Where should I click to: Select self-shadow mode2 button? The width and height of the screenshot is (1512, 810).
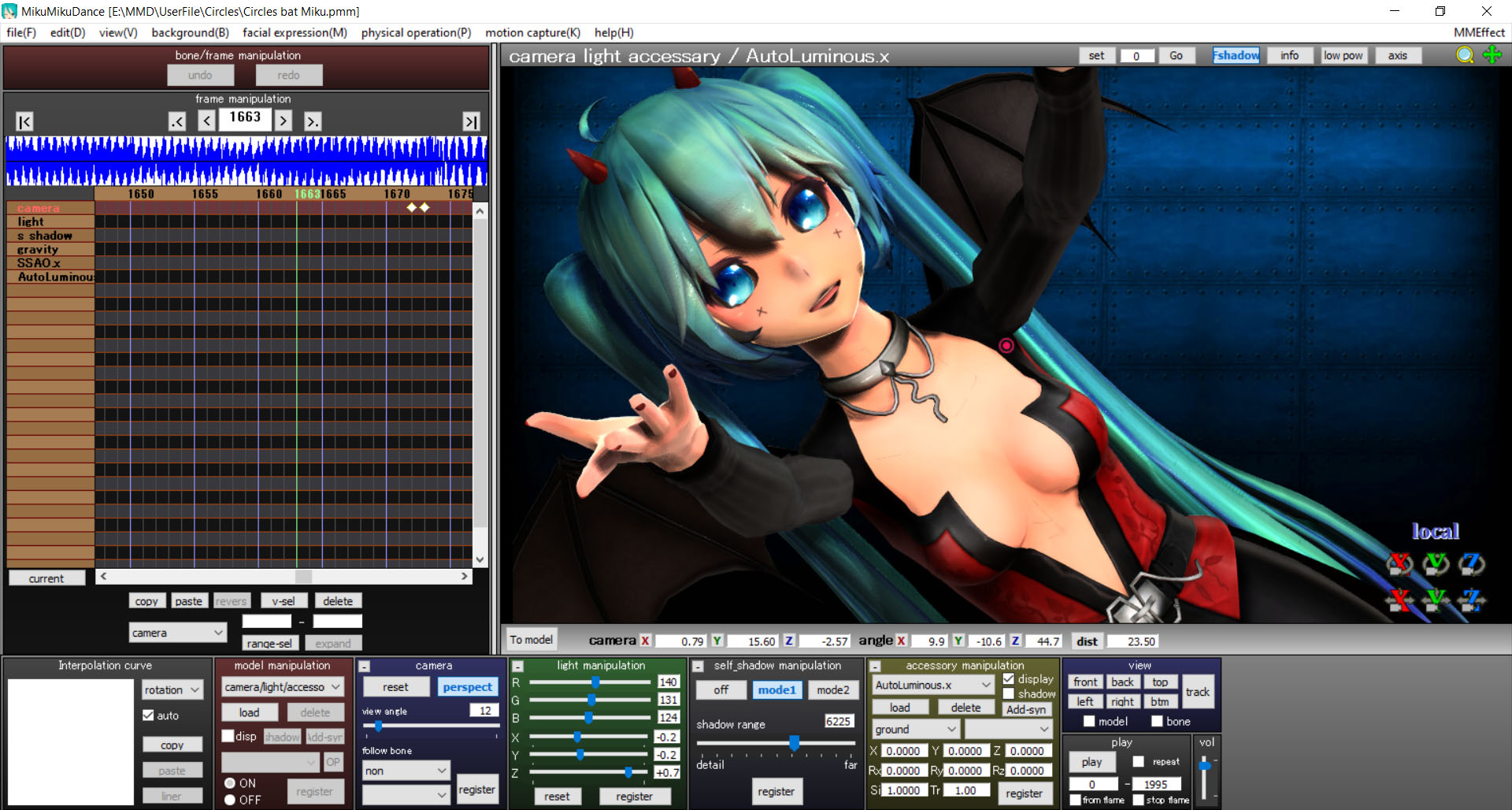pyautogui.click(x=832, y=690)
